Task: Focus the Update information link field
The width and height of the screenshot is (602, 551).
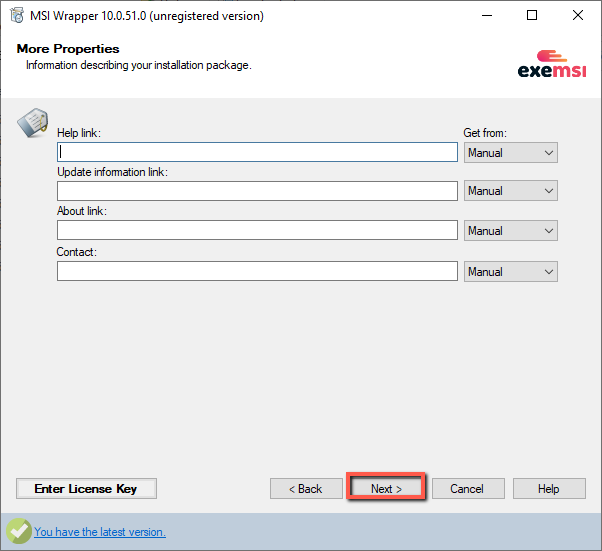Action: 257,191
